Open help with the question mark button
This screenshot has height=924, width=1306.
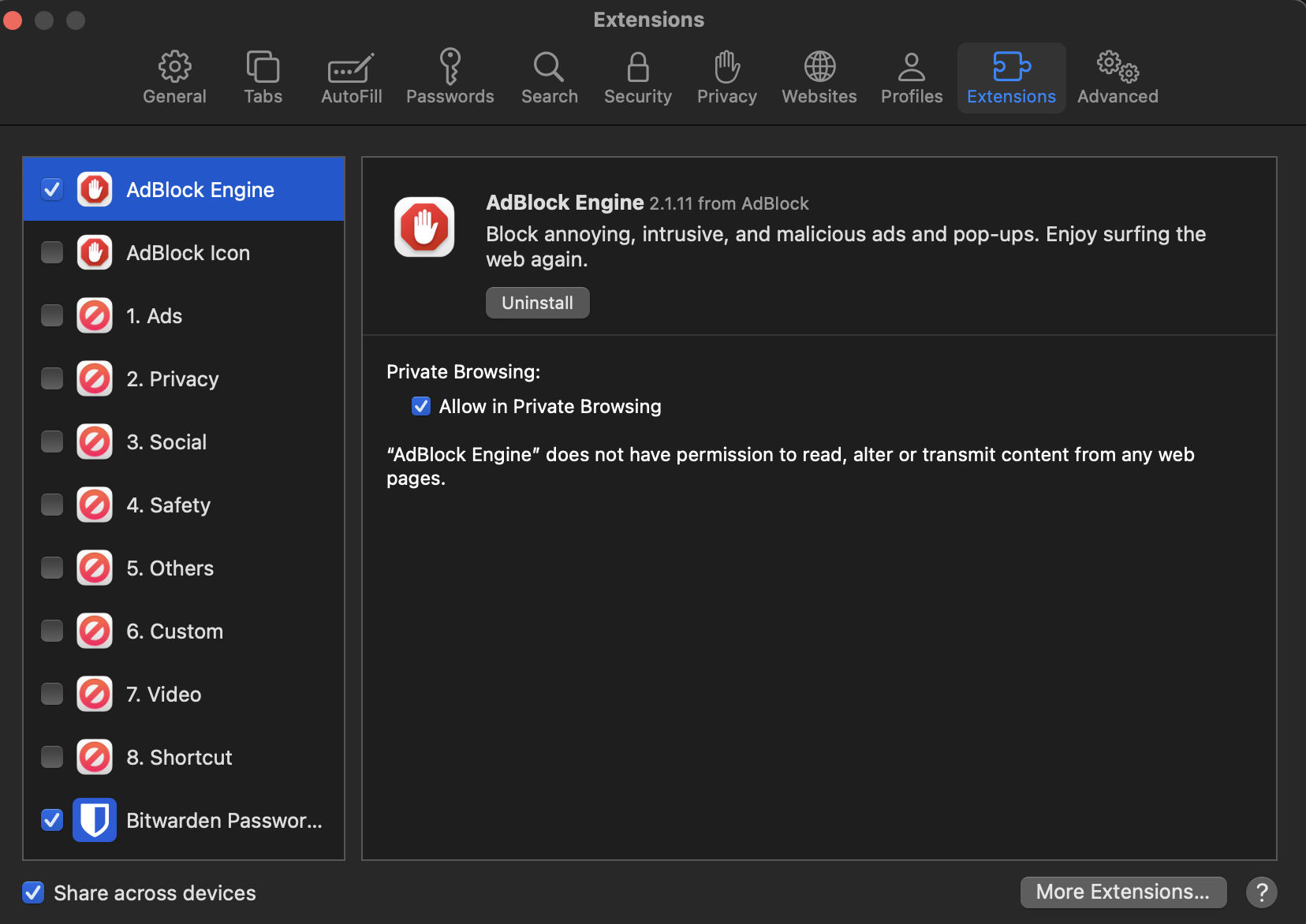coord(1262,892)
